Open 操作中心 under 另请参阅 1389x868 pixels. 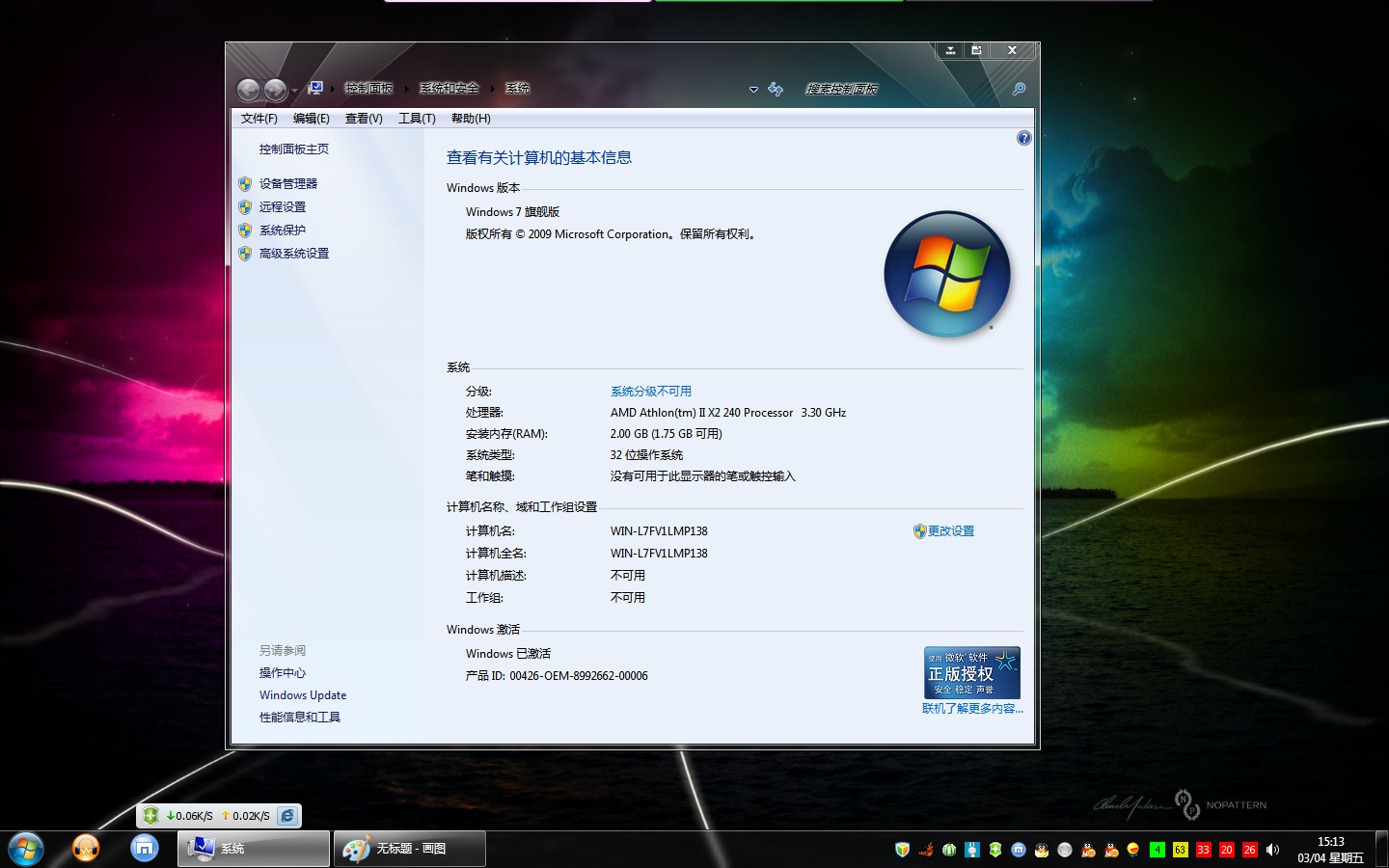tap(283, 673)
